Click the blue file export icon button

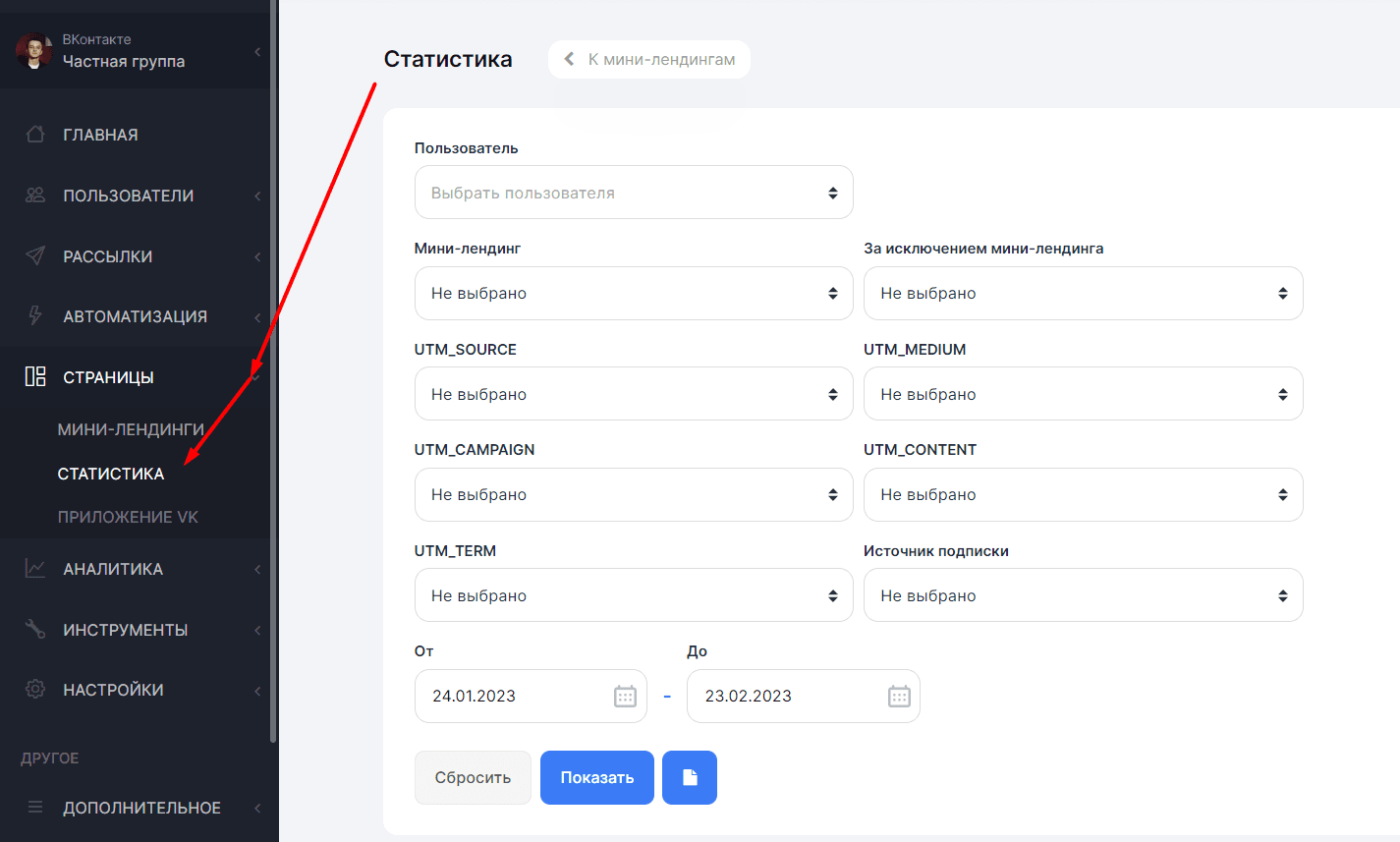tap(690, 778)
